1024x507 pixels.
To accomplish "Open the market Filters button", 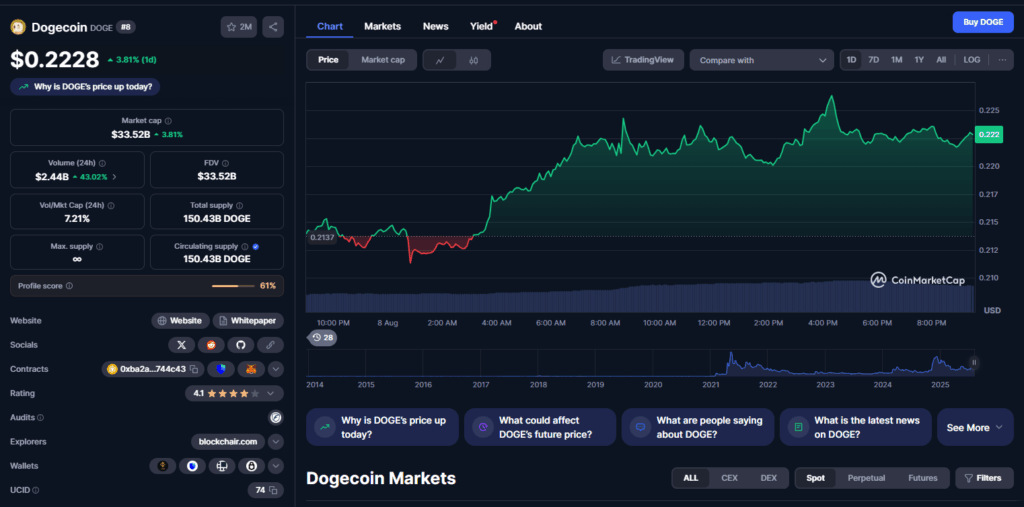I will (x=984, y=478).
